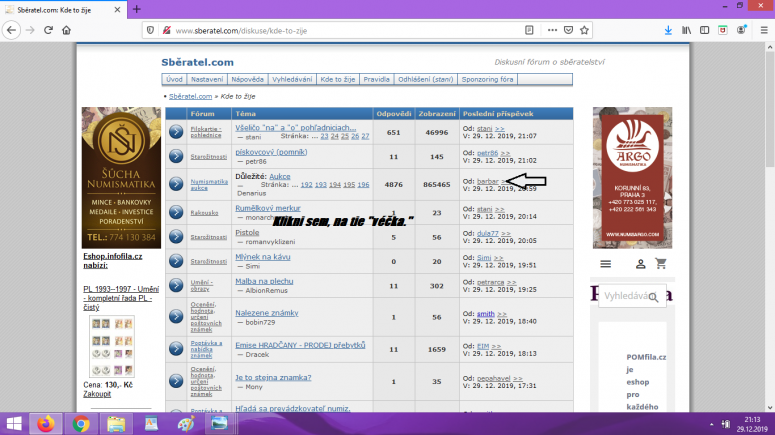Screen dimensions: 775x435
Task: Open the downloads arrow icon
Action: (x=668, y=30)
